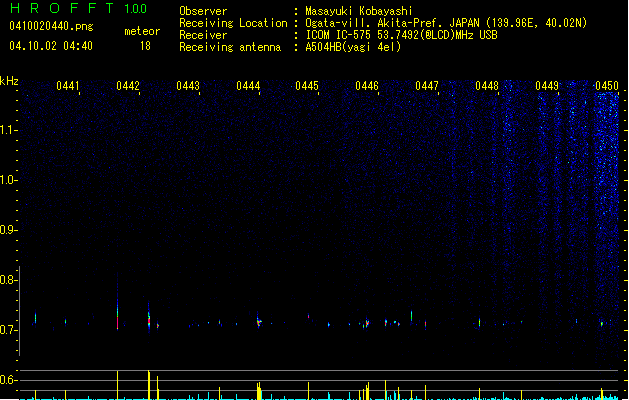Click the kHz axis label
Viewport: 629px width, 400px height.
[9, 81]
